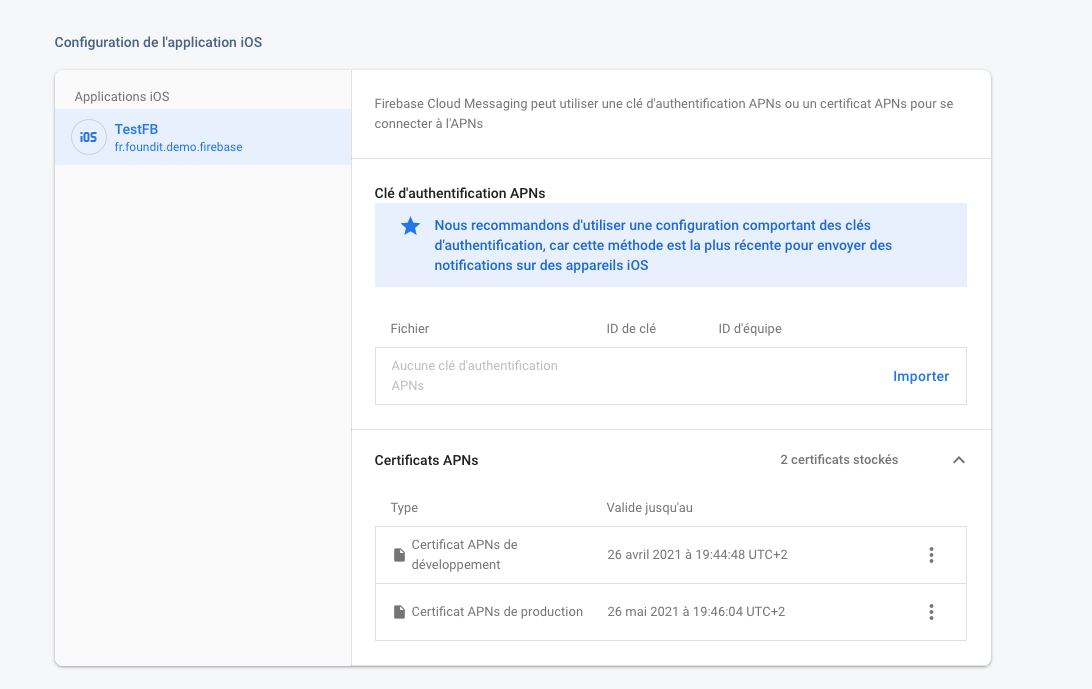Click the 'Fichier' column header
This screenshot has width=1092, height=689.
pos(410,328)
